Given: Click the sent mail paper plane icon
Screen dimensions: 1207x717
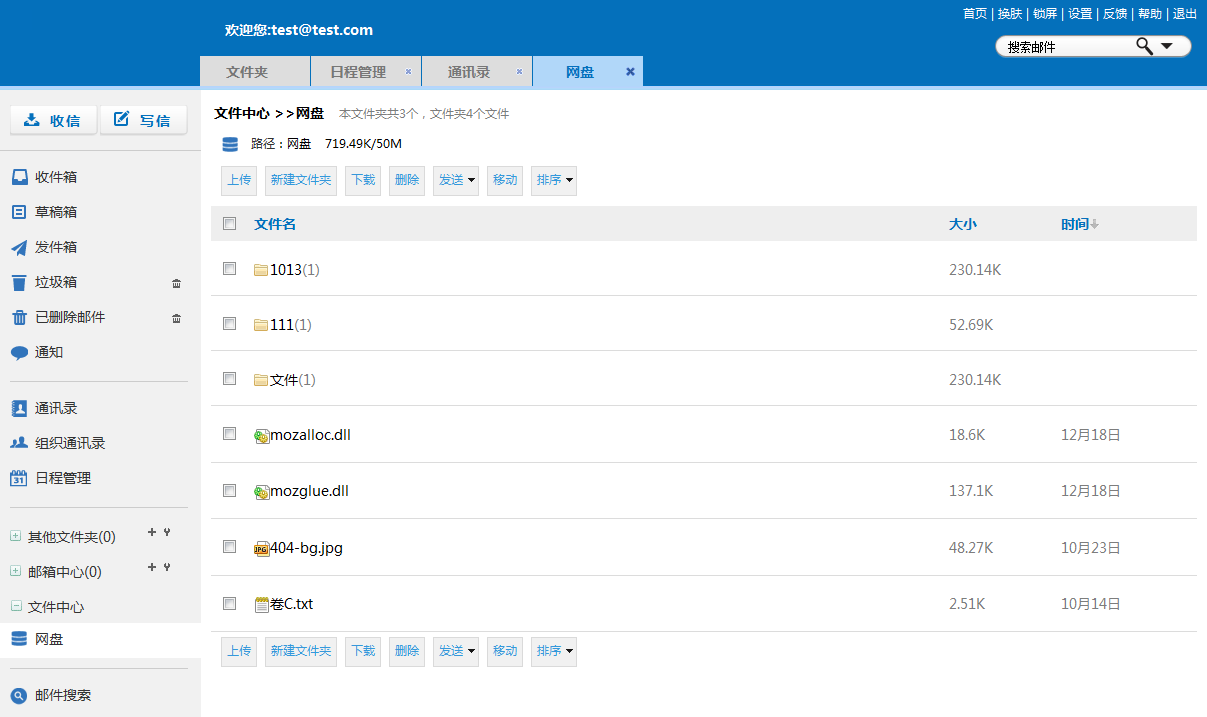Looking at the screenshot, I should click(19, 247).
